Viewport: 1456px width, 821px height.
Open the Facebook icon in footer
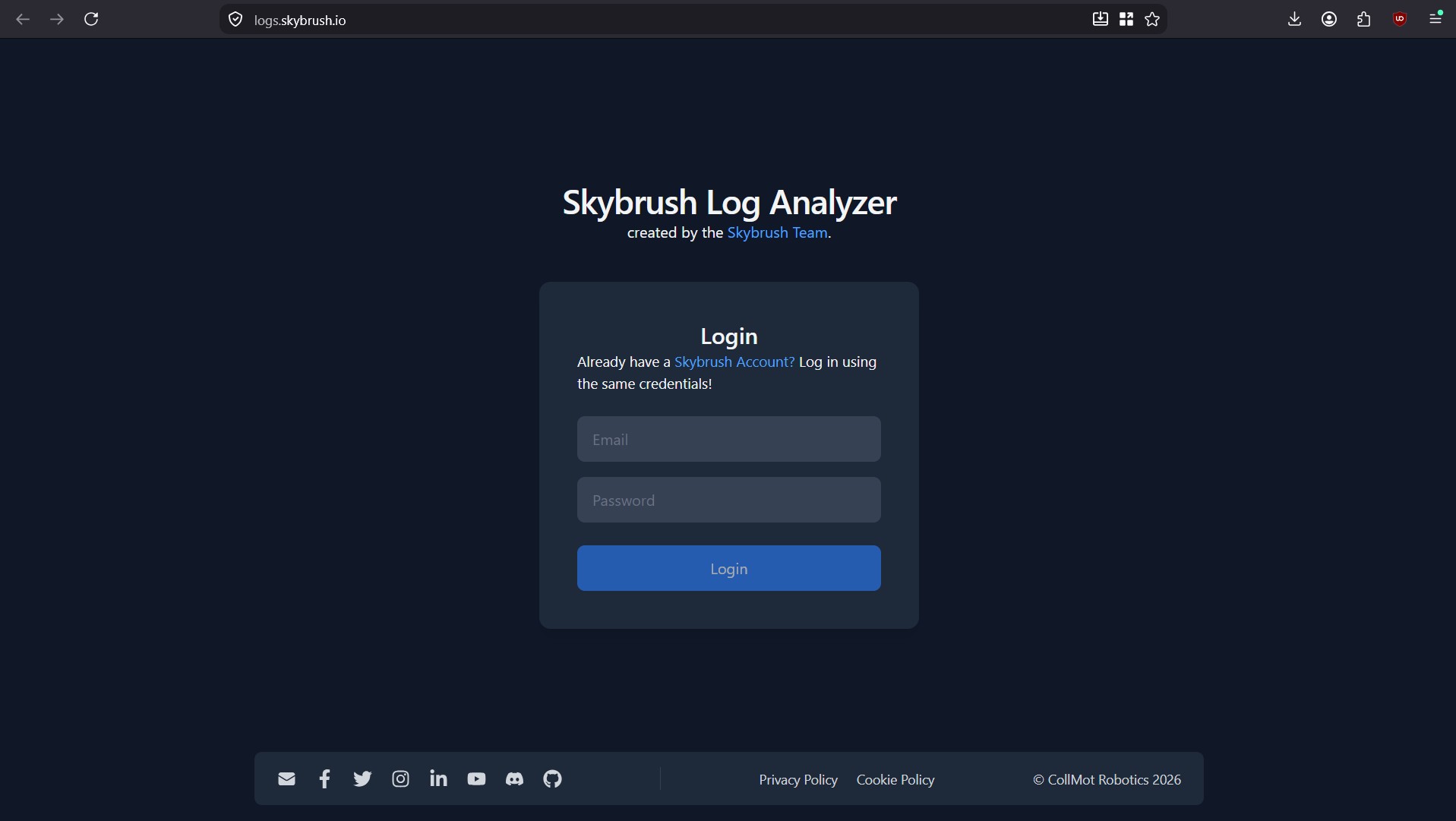click(x=324, y=779)
